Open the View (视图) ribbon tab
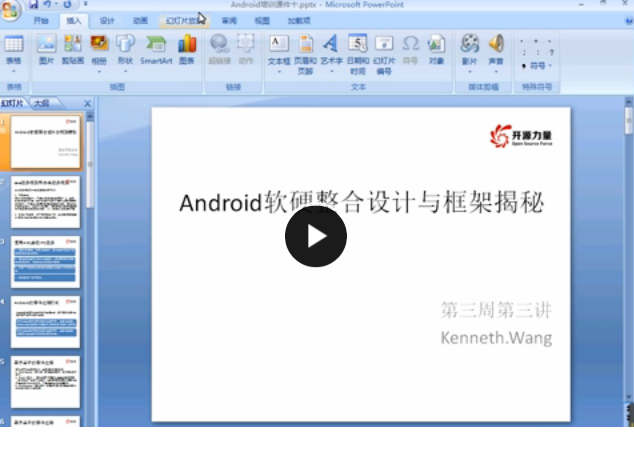This screenshot has height=450, width=634. (262, 21)
